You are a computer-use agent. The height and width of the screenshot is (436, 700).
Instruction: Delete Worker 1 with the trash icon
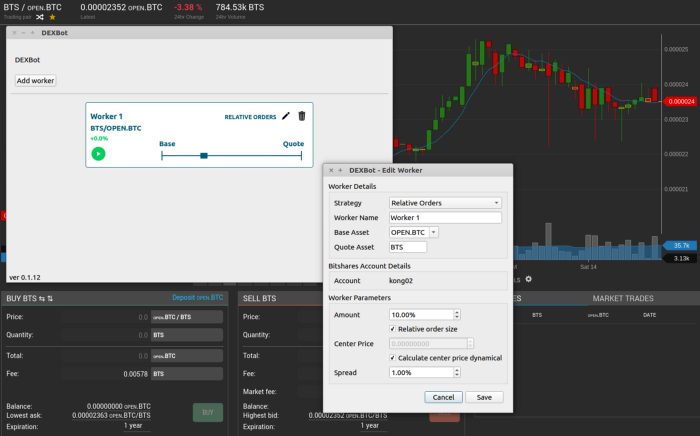point(302,116)
